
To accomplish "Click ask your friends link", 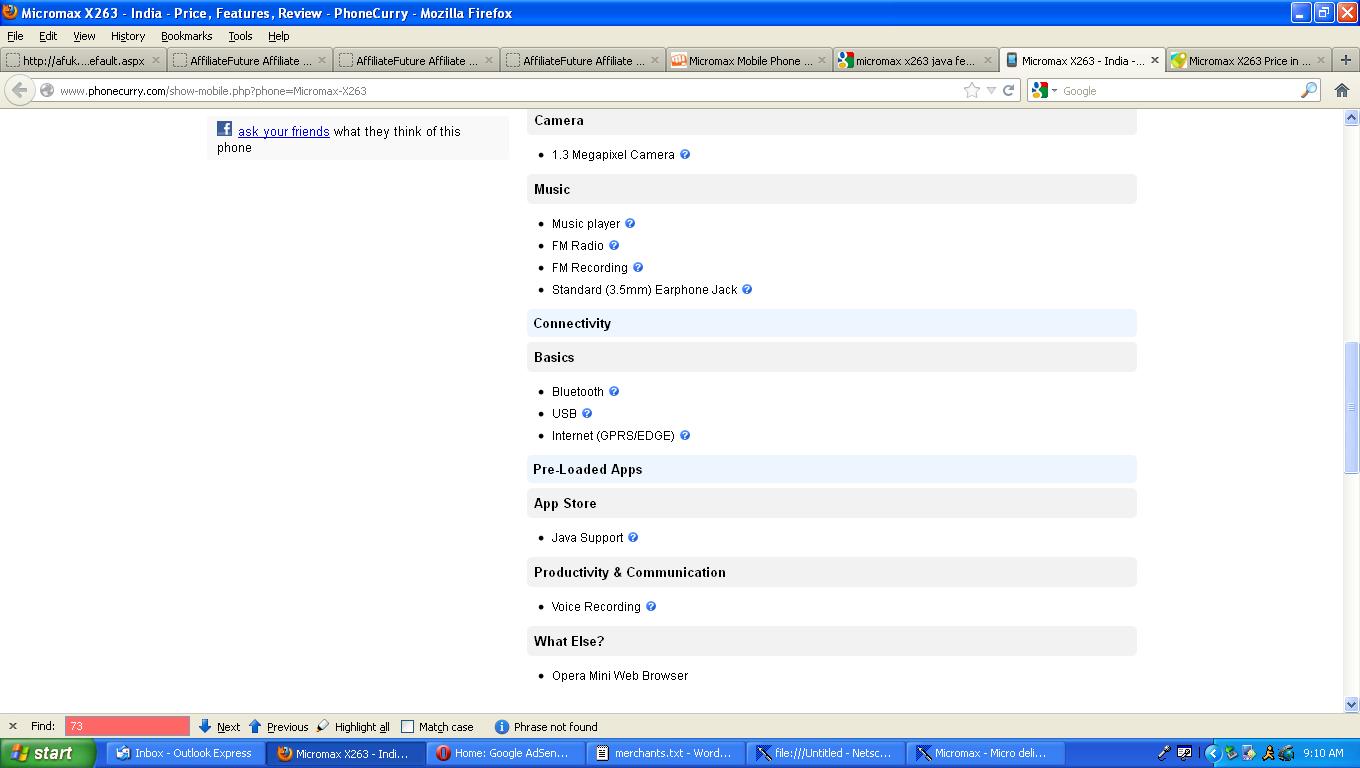I will tap(283, 131).
